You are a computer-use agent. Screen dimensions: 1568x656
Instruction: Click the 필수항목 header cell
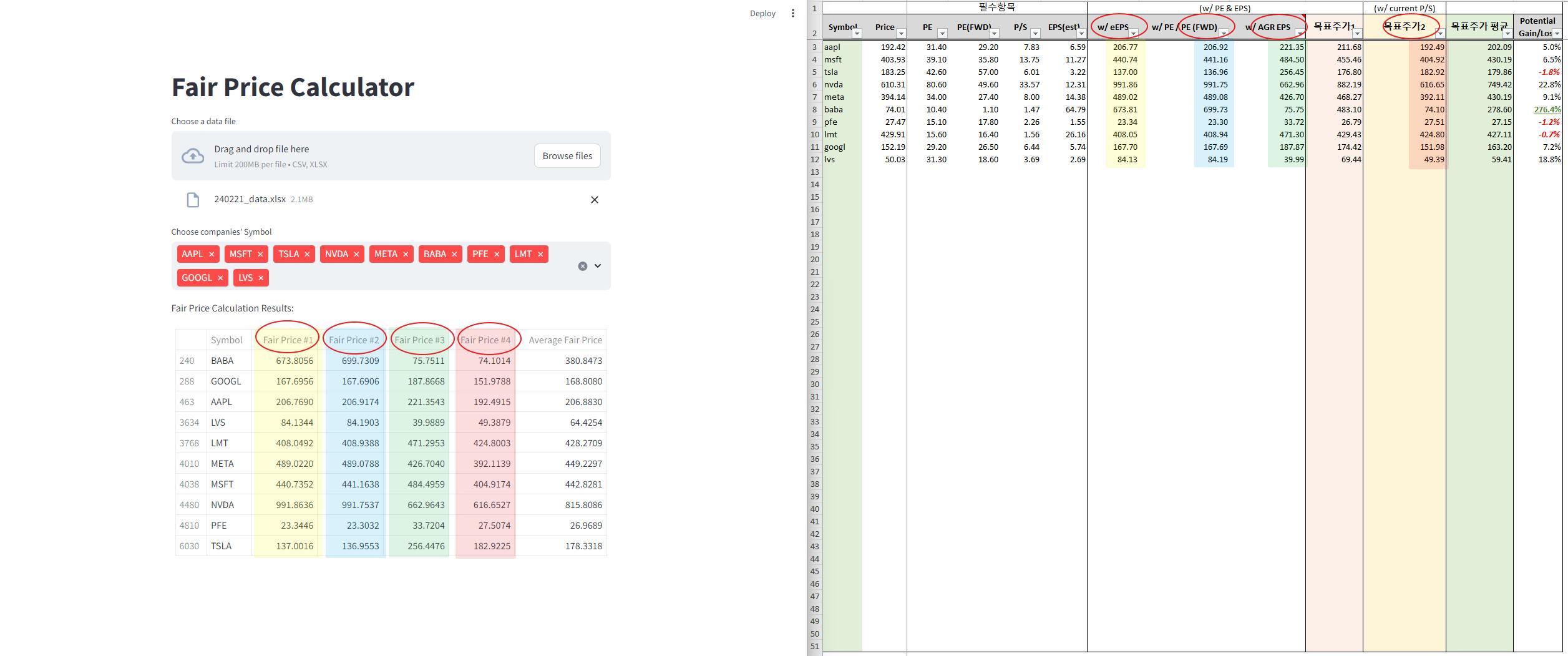997,7
